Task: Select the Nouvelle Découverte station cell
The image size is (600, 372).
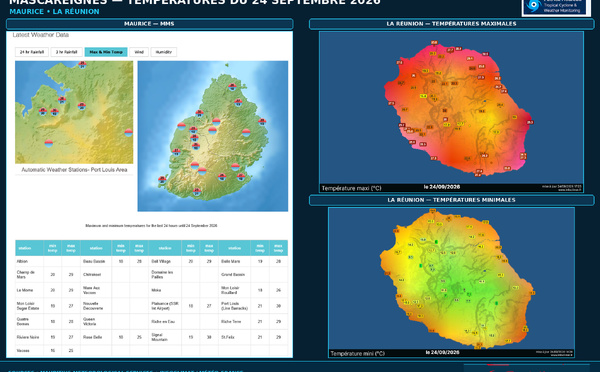Action: tap(96, 306)
